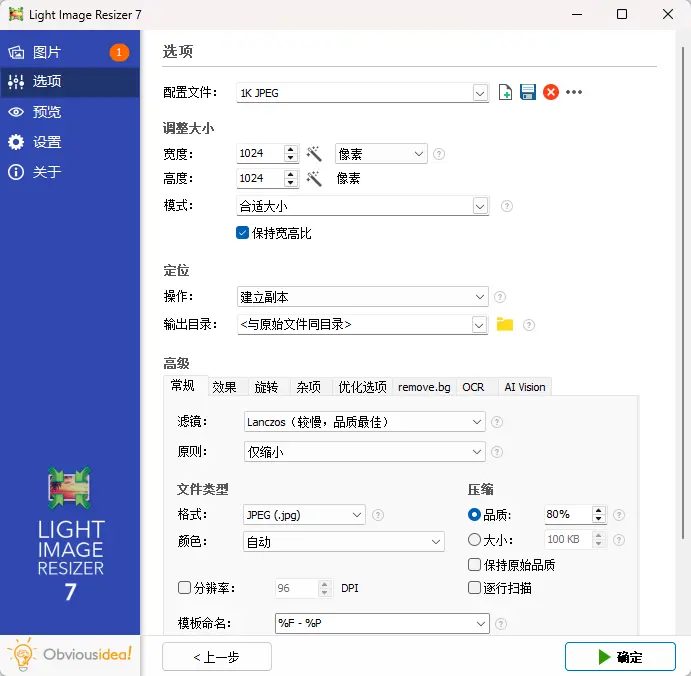Click the 品质 value field showing 80%
Screen dimensions: 691x676
click(568, 514)
